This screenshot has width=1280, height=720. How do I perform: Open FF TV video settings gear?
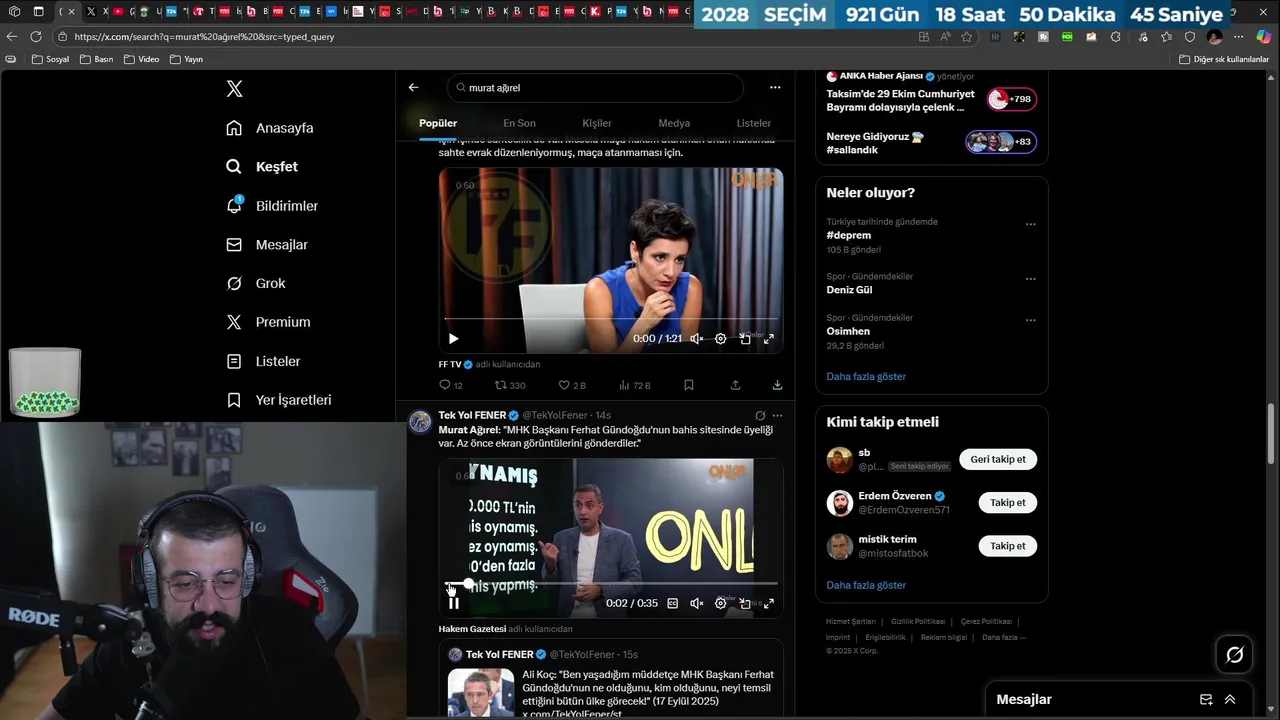point(721,339)
